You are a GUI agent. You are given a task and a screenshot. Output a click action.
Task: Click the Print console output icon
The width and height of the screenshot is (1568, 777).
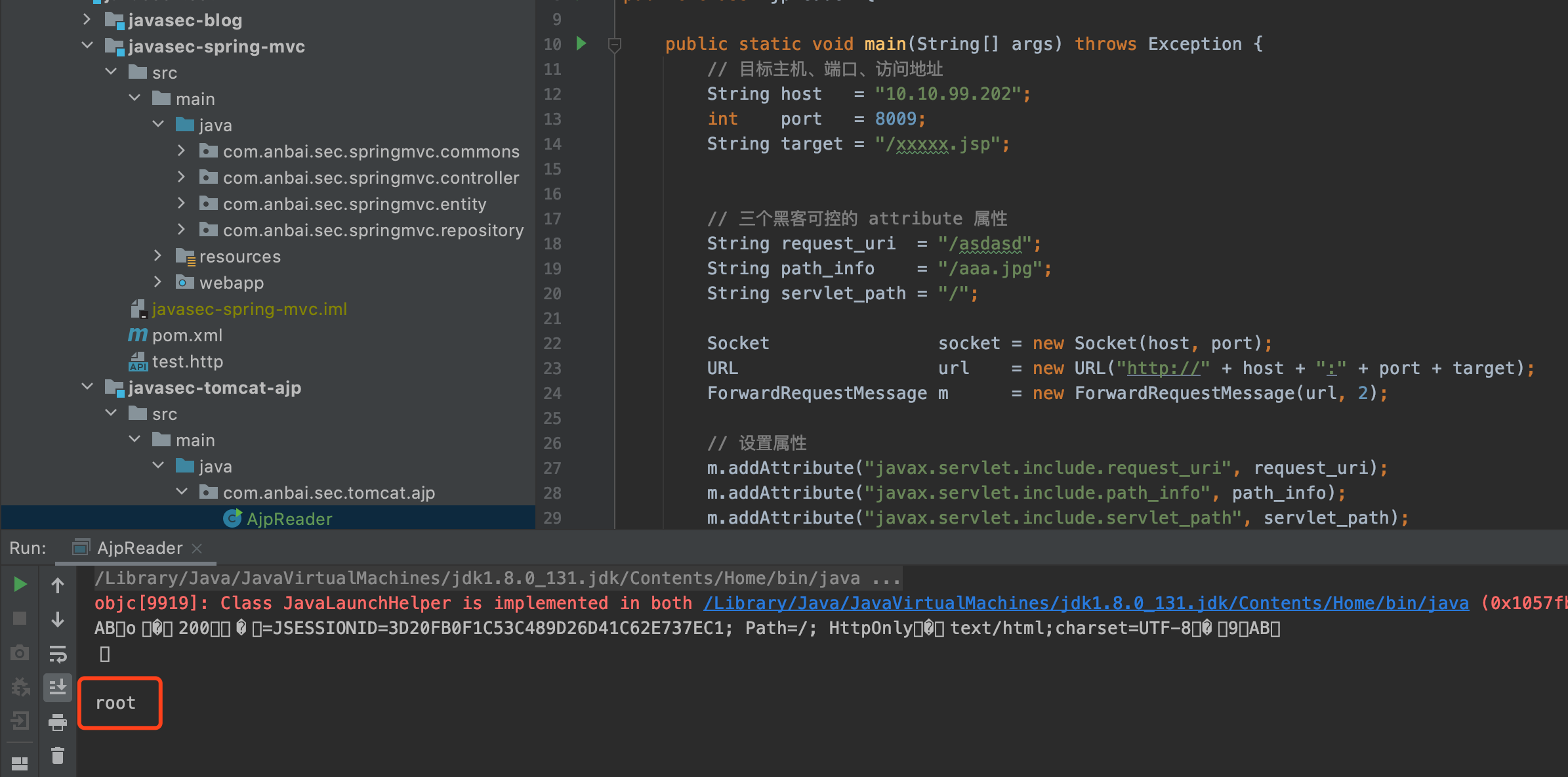pos(58,722)
